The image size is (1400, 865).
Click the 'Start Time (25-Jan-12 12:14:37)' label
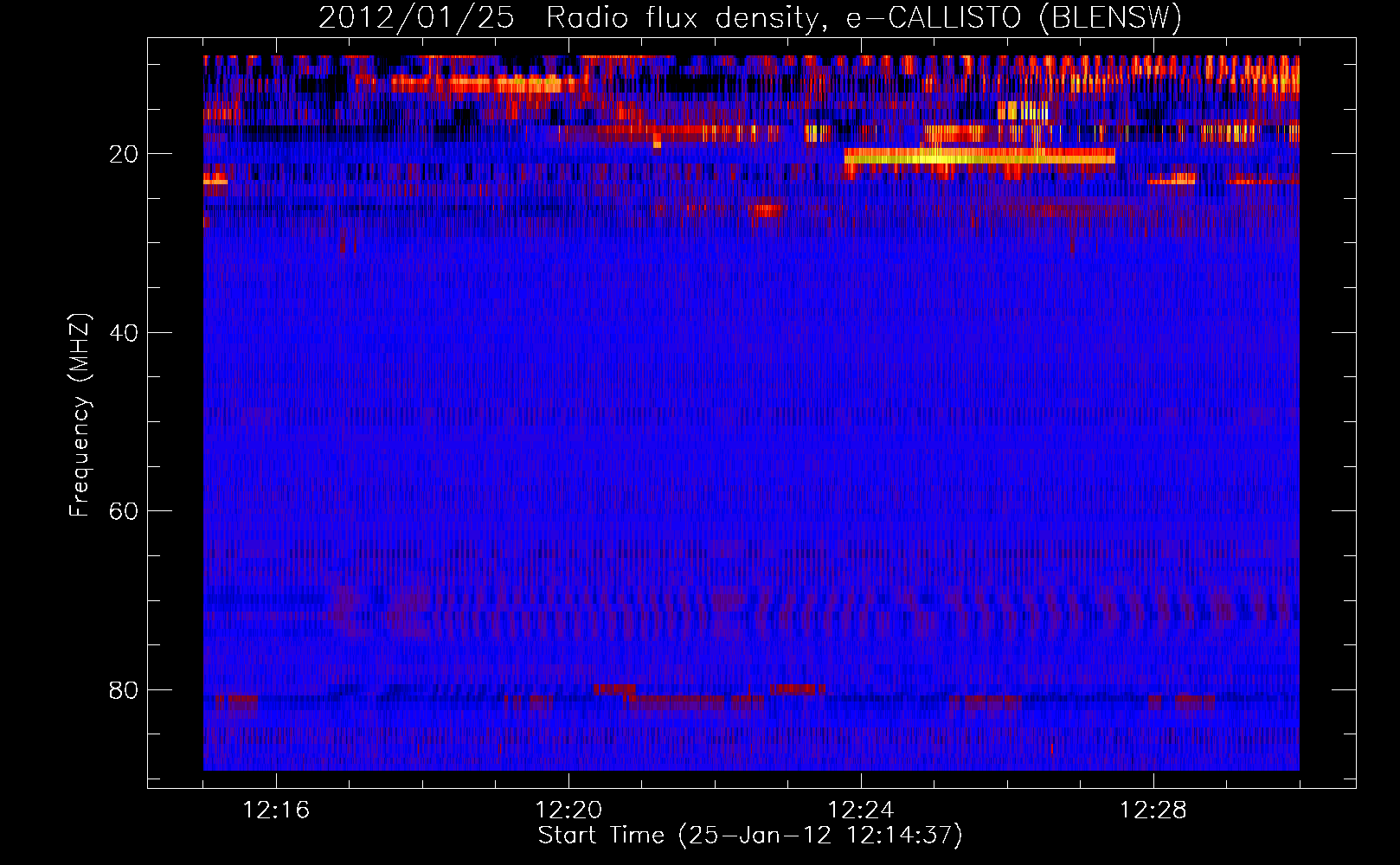750,836
